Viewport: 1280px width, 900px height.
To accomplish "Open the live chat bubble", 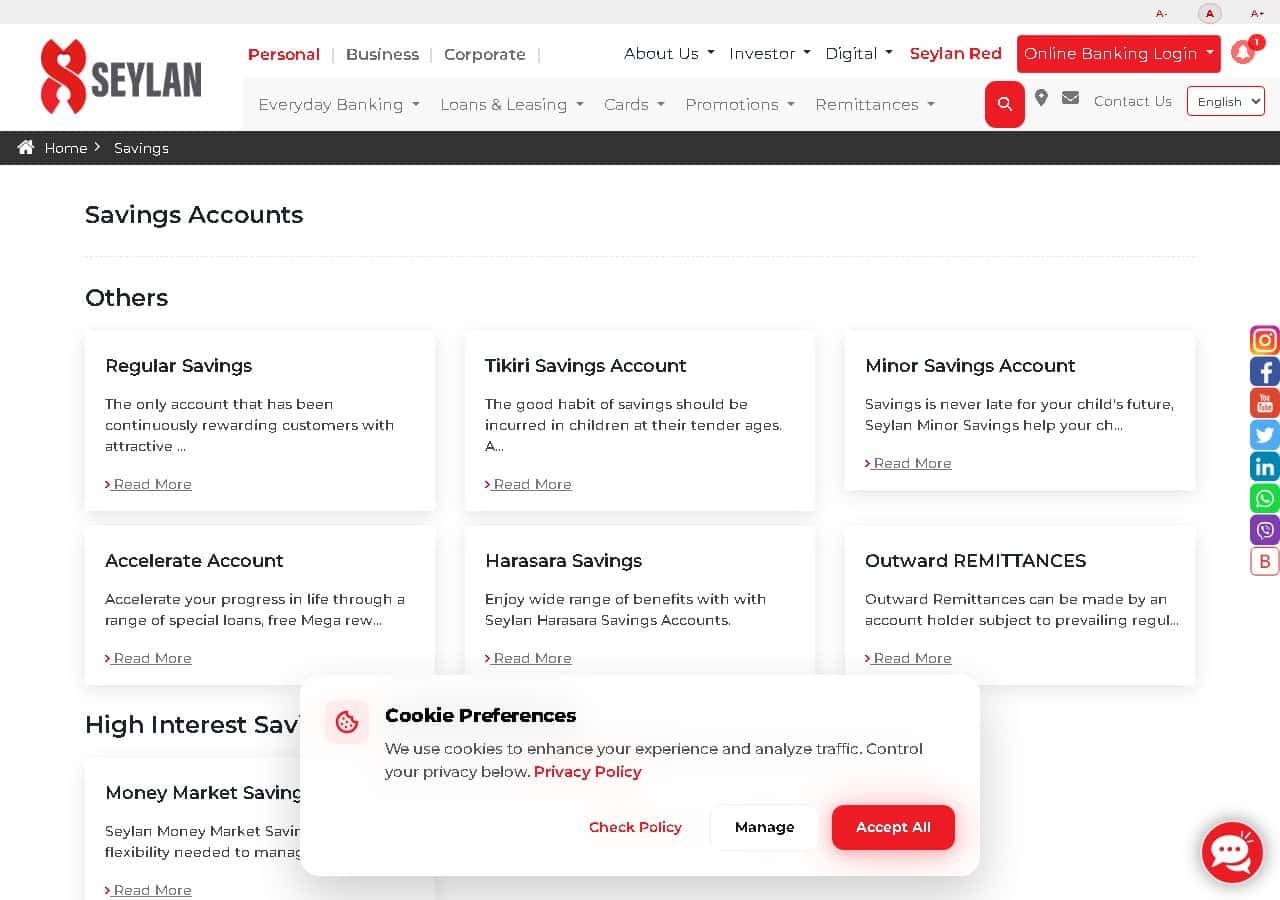I will 1232,852.
